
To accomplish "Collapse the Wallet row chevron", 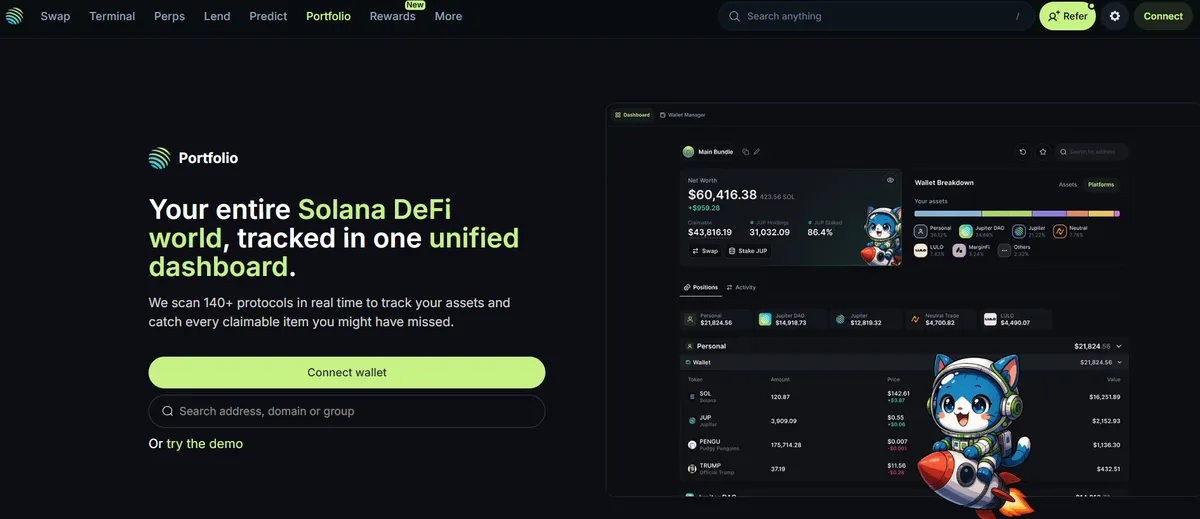I will (1119, 362).
